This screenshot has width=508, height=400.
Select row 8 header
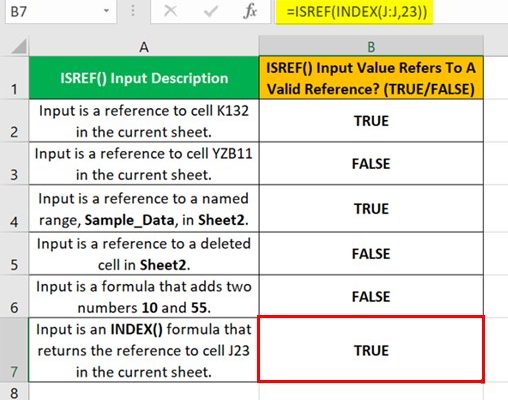pyautogui.click(x=14, y=392)
